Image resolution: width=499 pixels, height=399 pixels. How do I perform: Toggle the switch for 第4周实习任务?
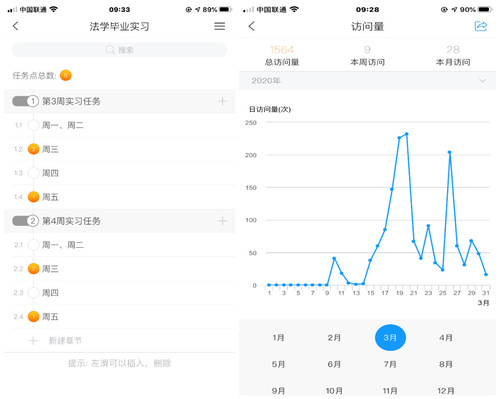(25, 221)
